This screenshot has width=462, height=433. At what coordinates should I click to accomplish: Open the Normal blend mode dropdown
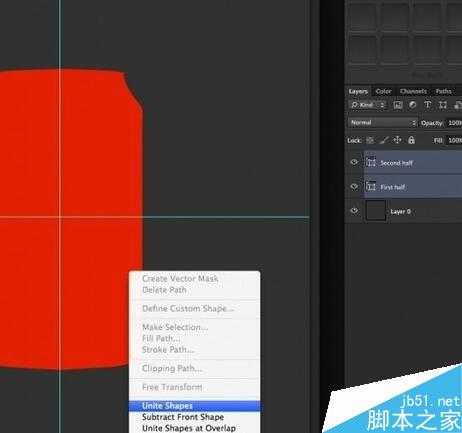point(383,123)
